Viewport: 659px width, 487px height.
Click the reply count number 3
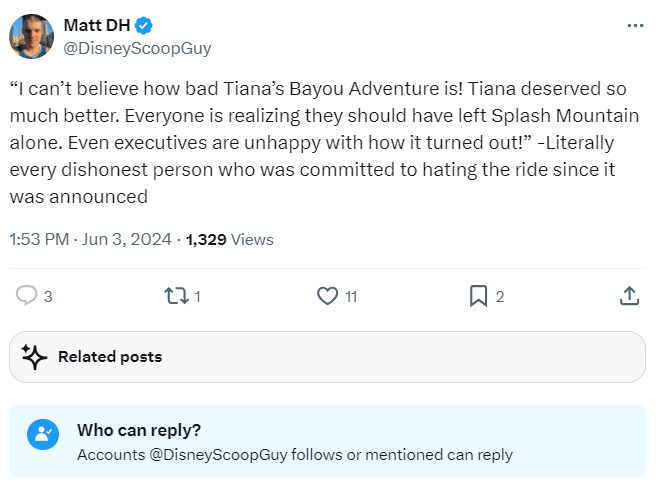tap(49, 296)
